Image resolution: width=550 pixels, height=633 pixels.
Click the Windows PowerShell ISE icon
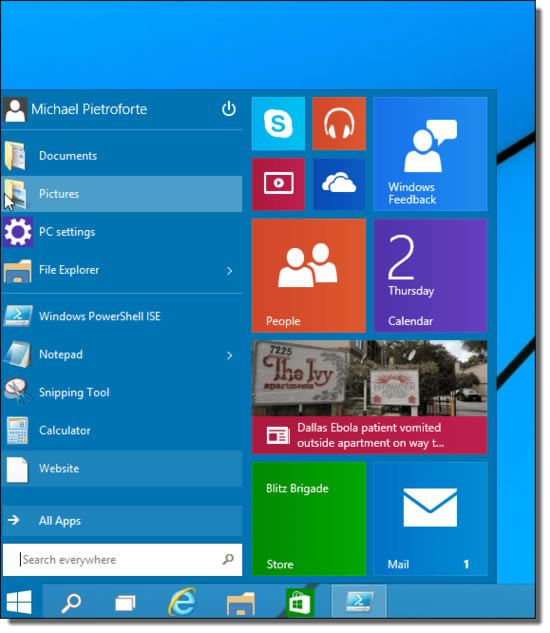(17, 316)
